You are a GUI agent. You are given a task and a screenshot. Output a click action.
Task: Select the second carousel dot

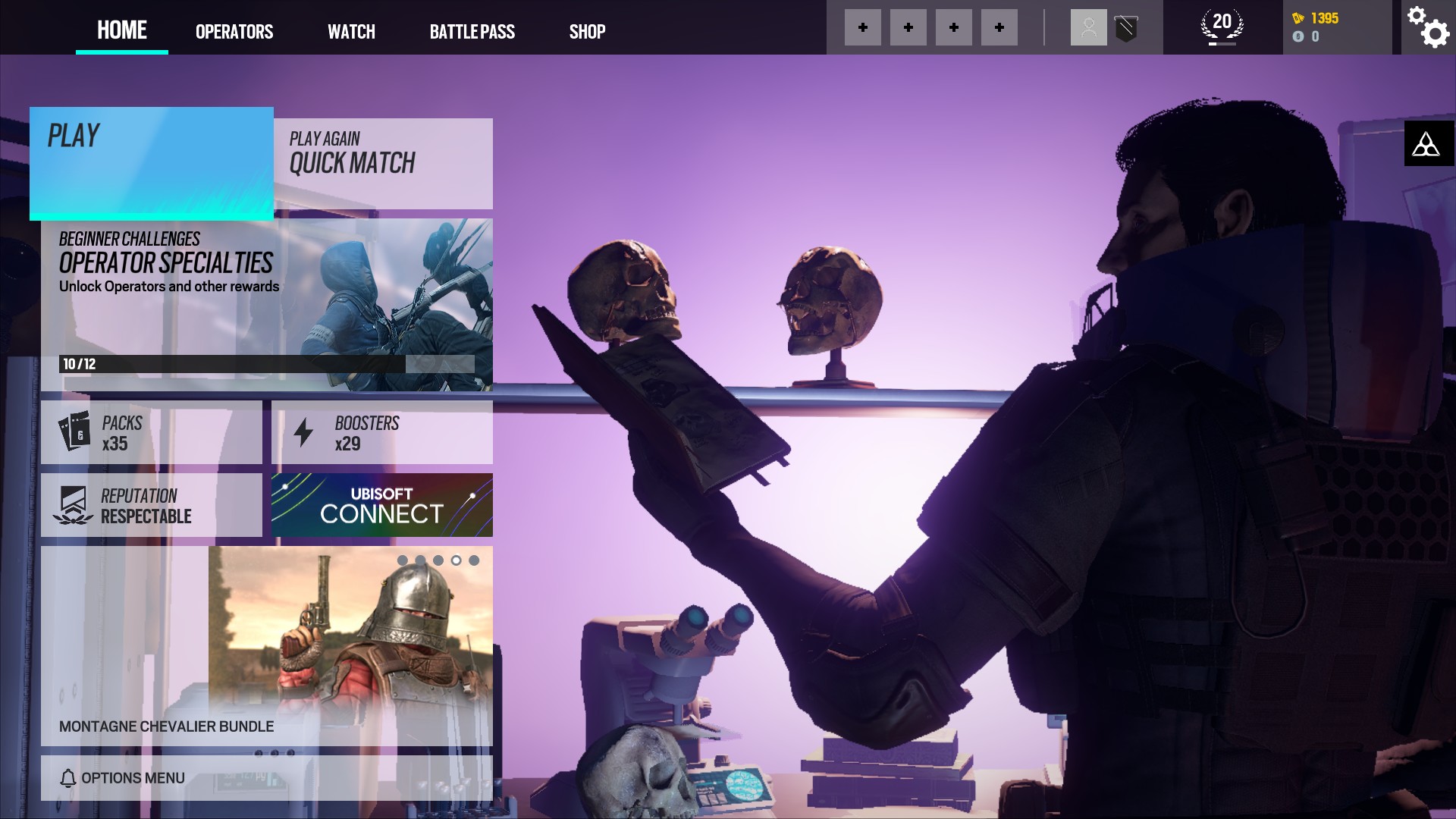[x=420, y=560]
